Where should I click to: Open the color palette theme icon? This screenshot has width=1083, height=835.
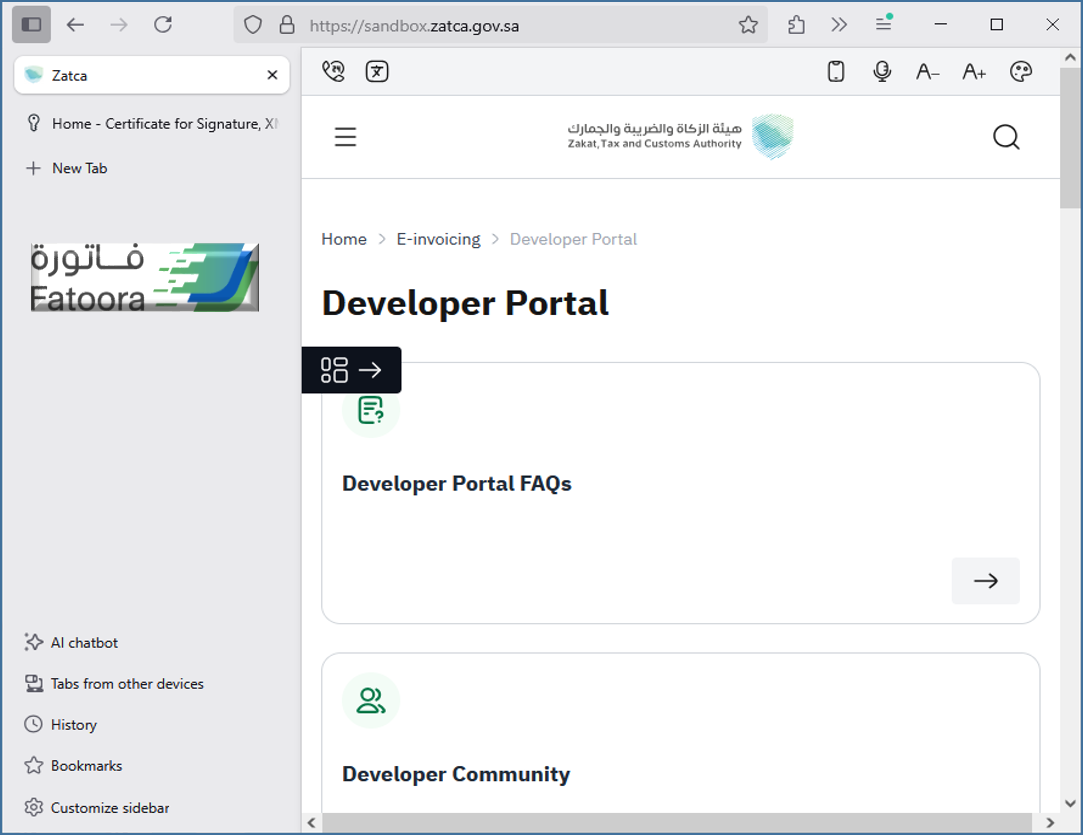point(1020,72)
